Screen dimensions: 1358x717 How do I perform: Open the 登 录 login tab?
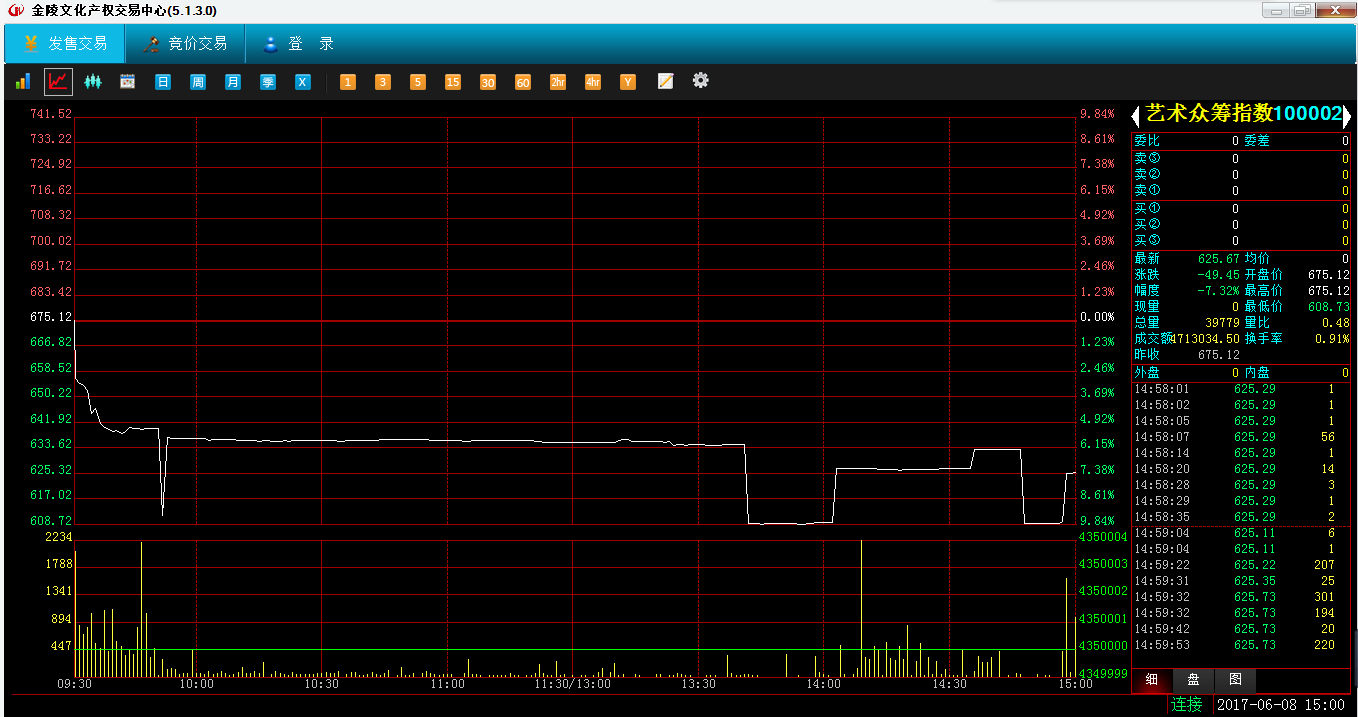298,44
